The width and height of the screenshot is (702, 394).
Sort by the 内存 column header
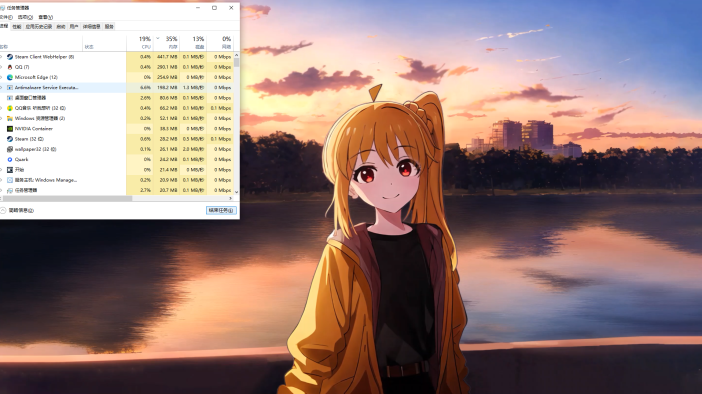click(167, 43)
